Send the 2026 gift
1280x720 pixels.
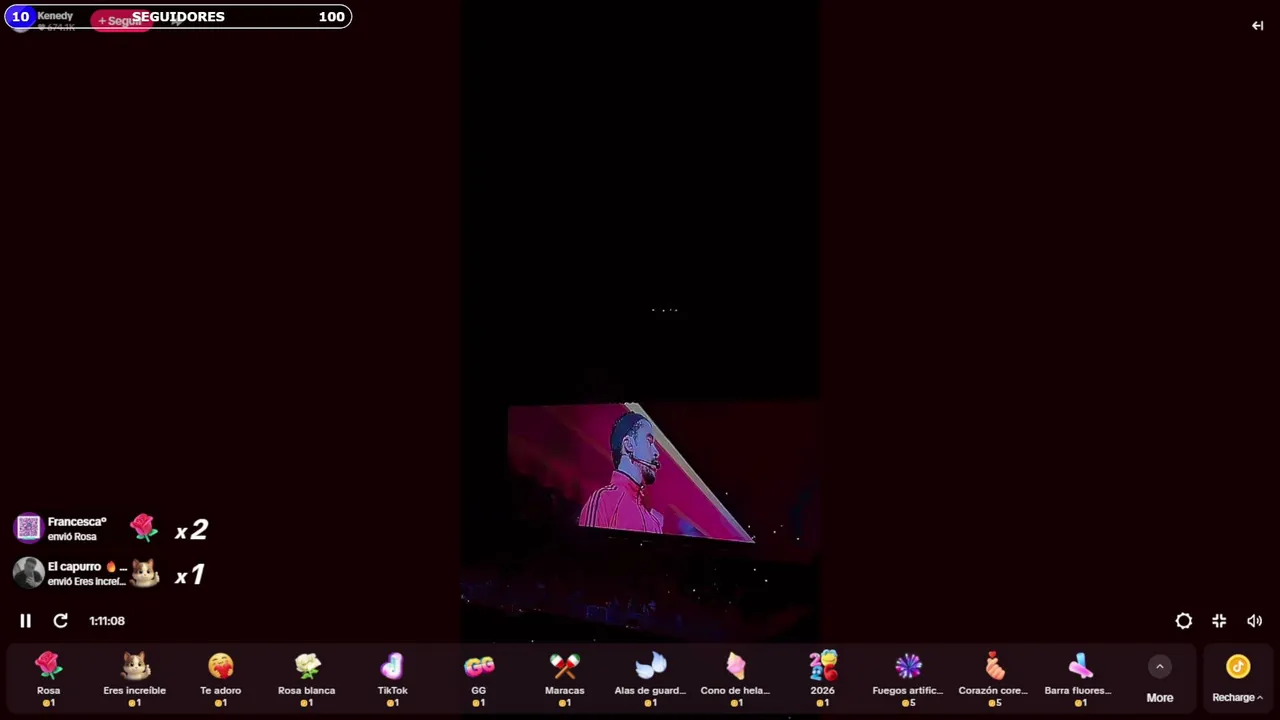822,679
